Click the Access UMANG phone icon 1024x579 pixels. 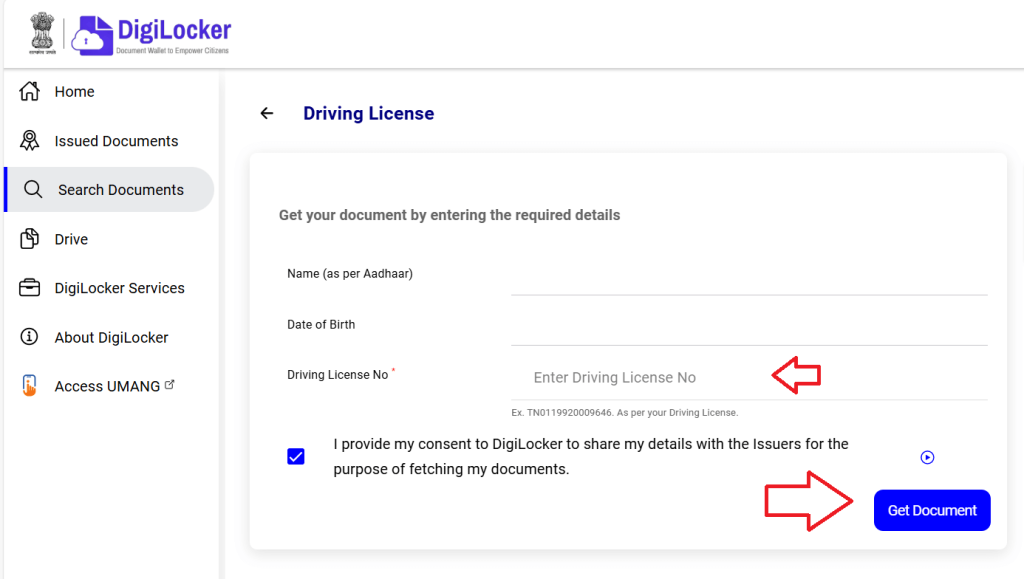coord(30,386)
